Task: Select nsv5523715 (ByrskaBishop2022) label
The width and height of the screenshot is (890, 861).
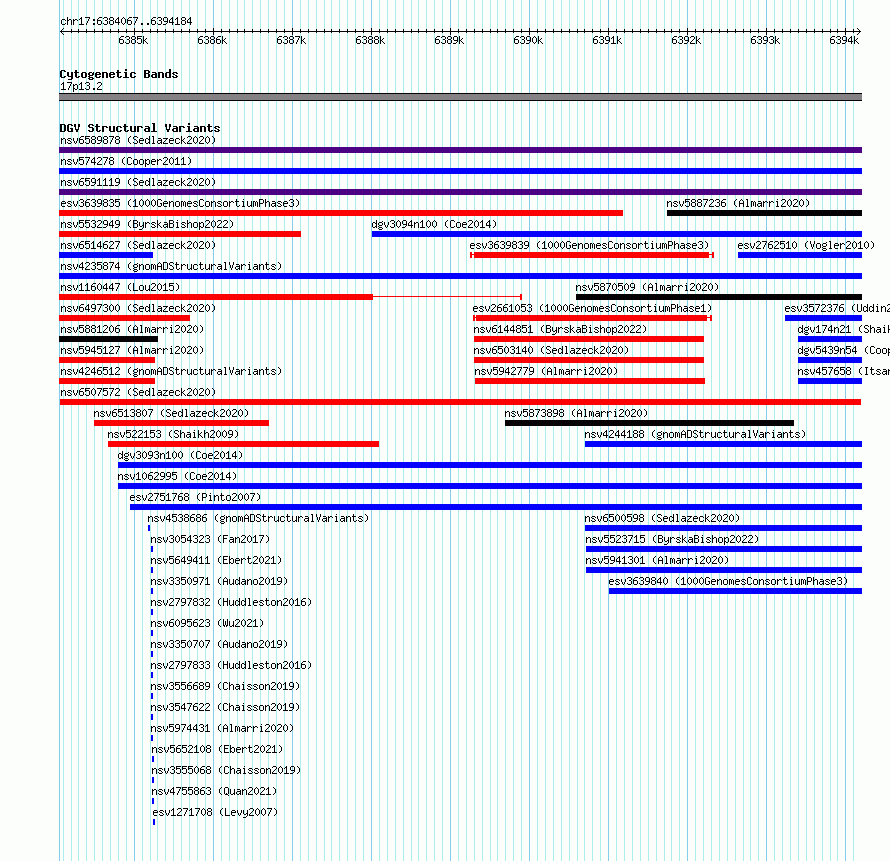Action: [x=672, y=539]
